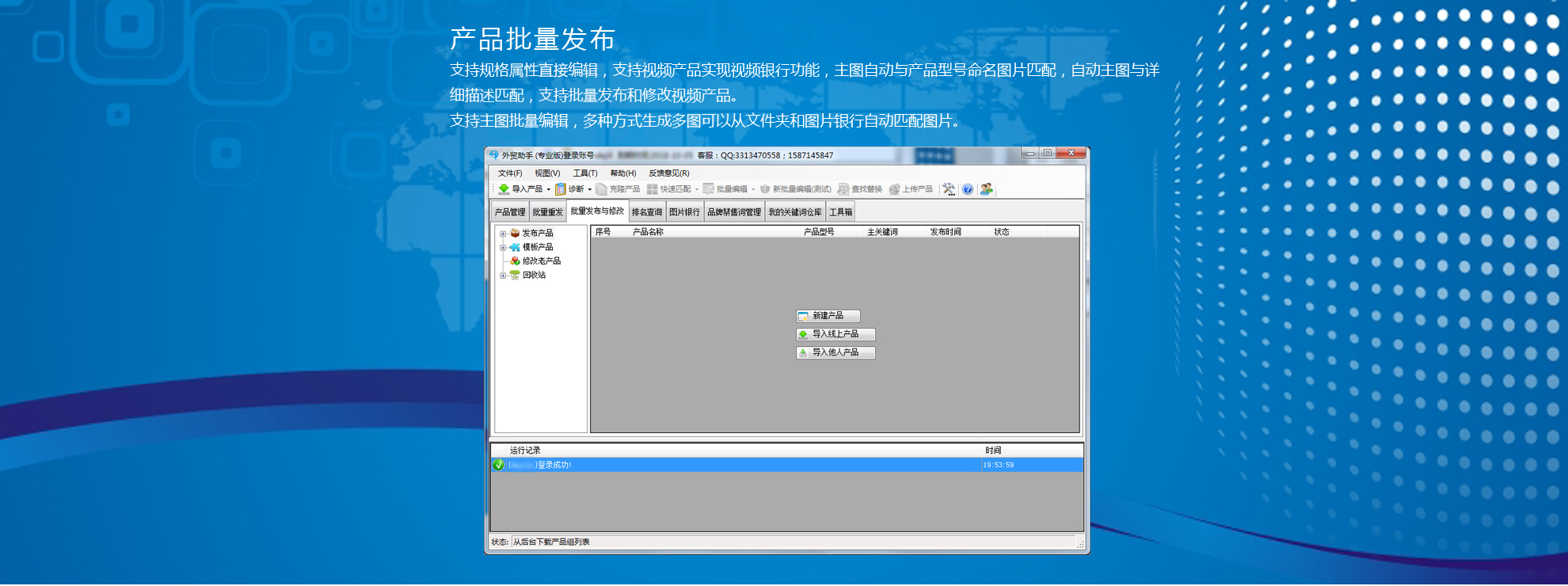Switch to the 产品管理 tab
Viewport: 1568px width, 586px height.
tap(510, 212)
